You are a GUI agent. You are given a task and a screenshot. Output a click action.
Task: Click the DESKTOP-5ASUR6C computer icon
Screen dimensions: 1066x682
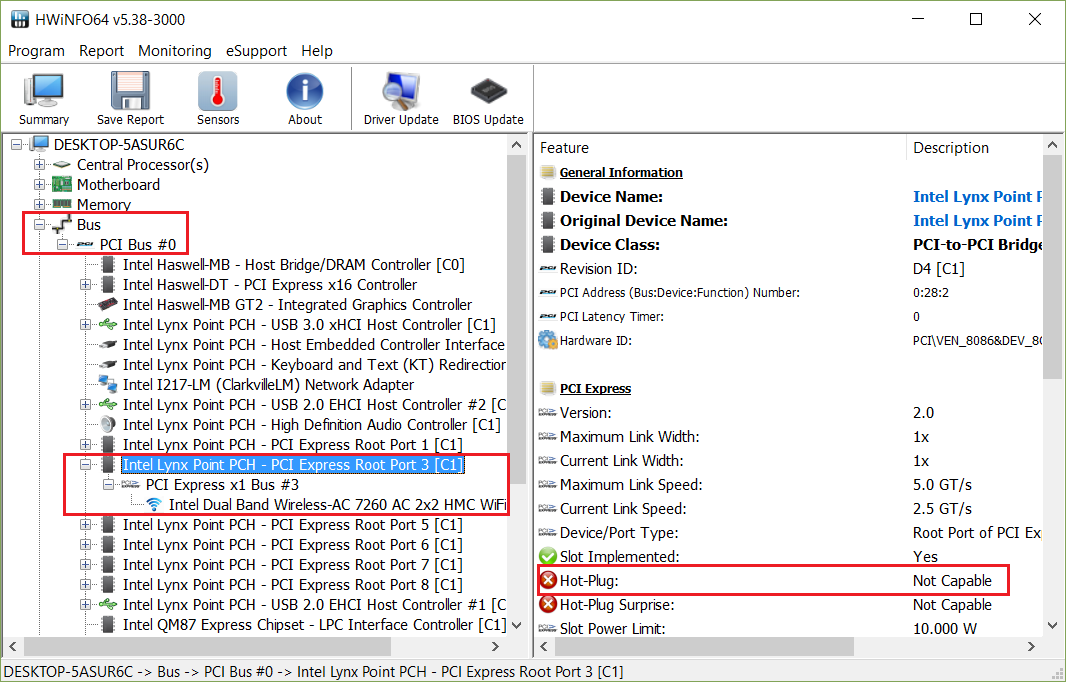[x=39, y=144]
